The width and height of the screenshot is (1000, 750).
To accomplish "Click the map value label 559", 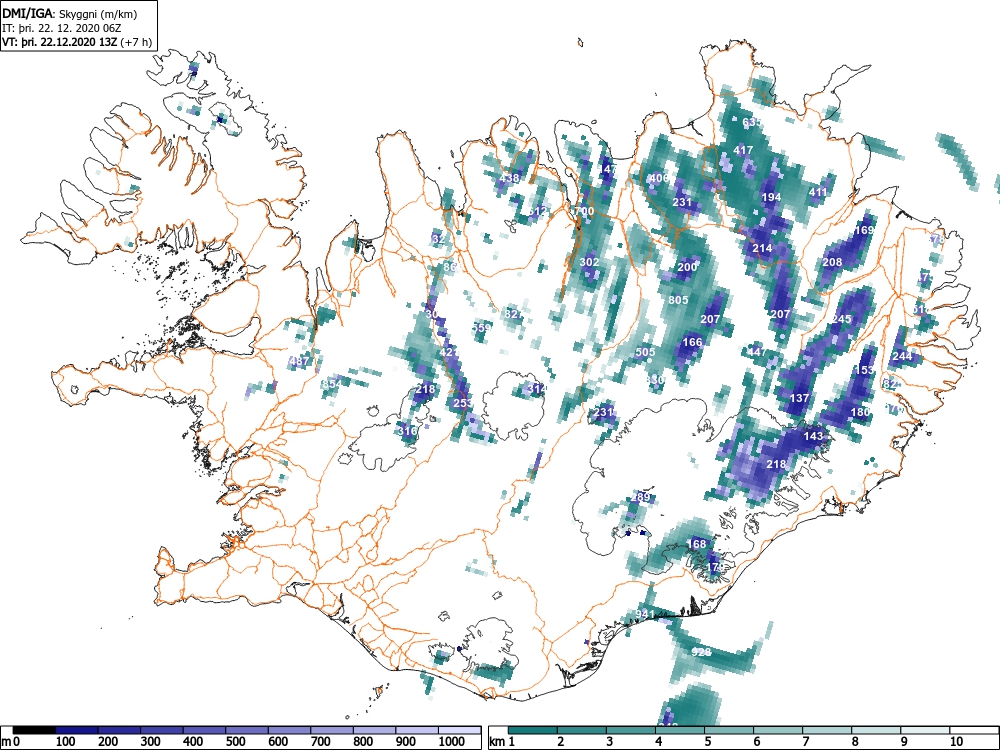I will point(482,328).
